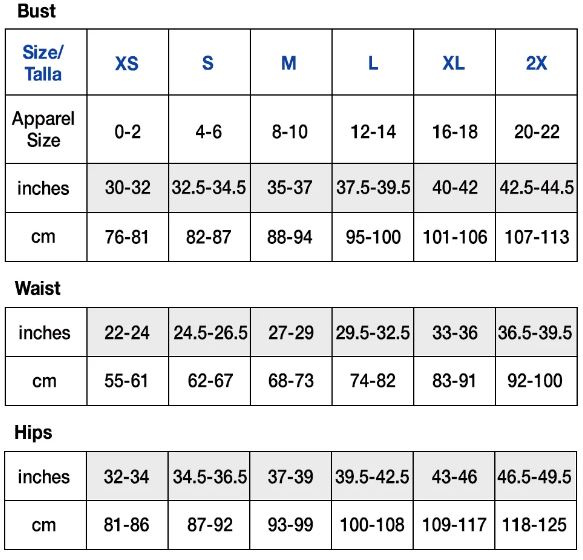Click bust cm 95-100 cell

click(x=373, y=237)
